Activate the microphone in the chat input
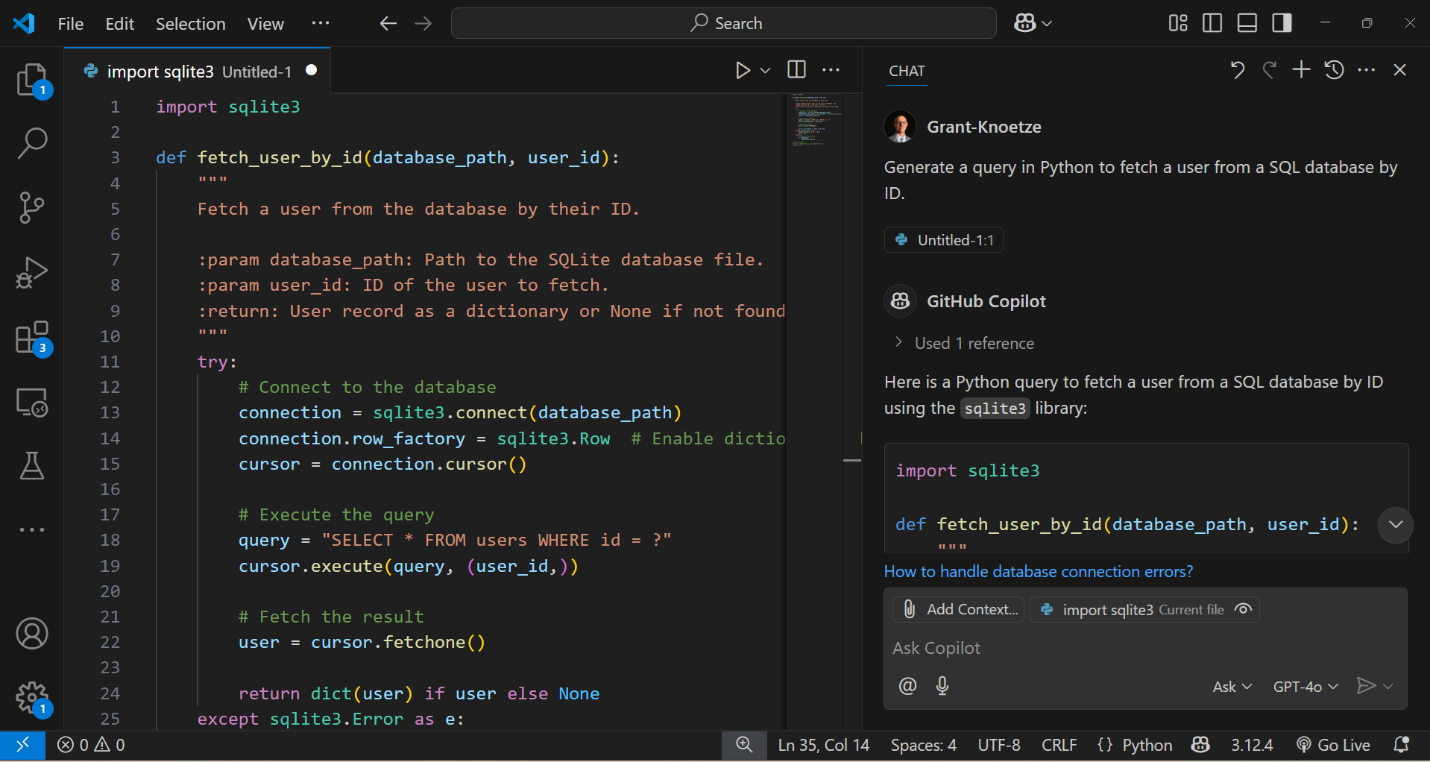This screenshot has width=1430, height=762. pyautogui.click(x=941, y=685)
